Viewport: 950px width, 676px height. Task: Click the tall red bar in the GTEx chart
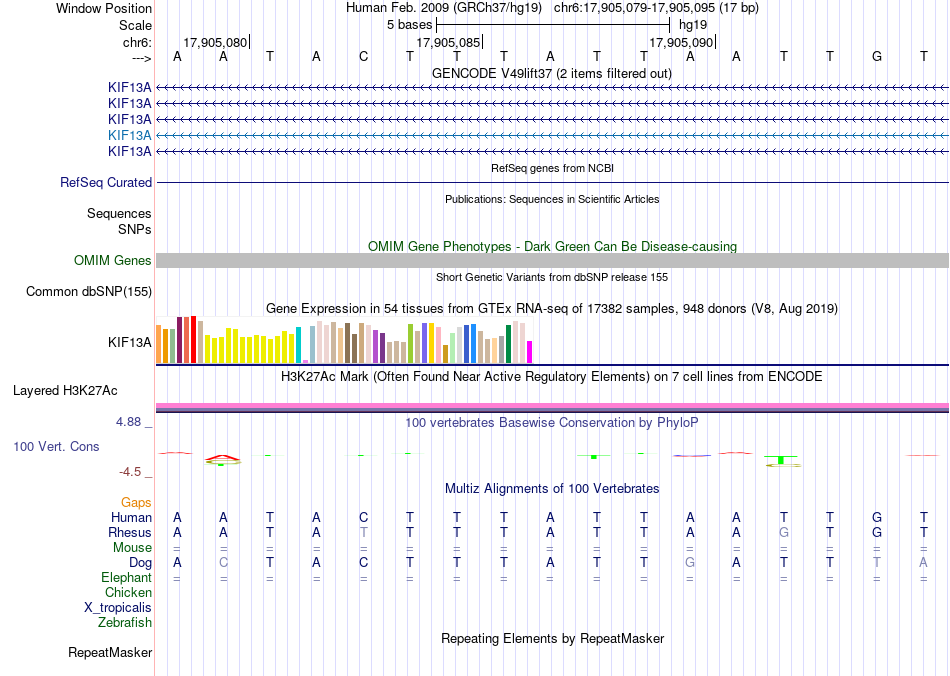(193, 339)
